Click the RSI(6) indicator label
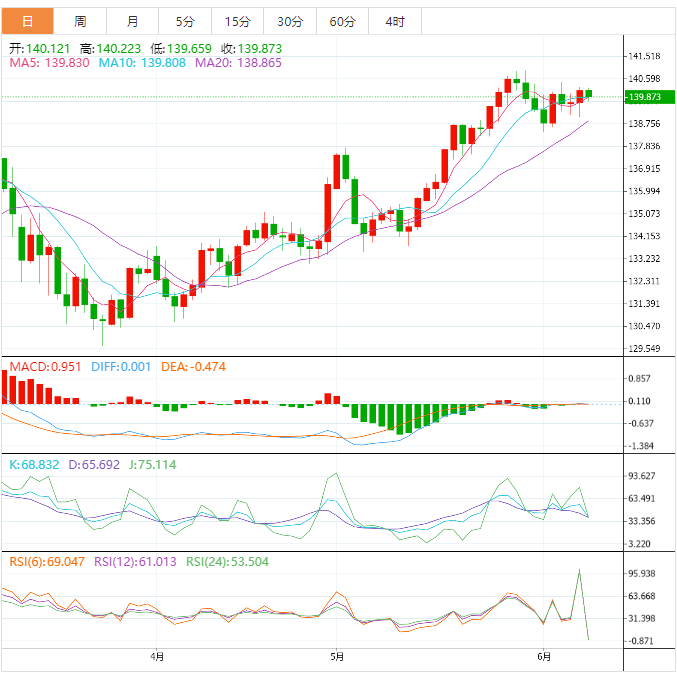Viewport: 677px width, 680px height. [47, 563]
